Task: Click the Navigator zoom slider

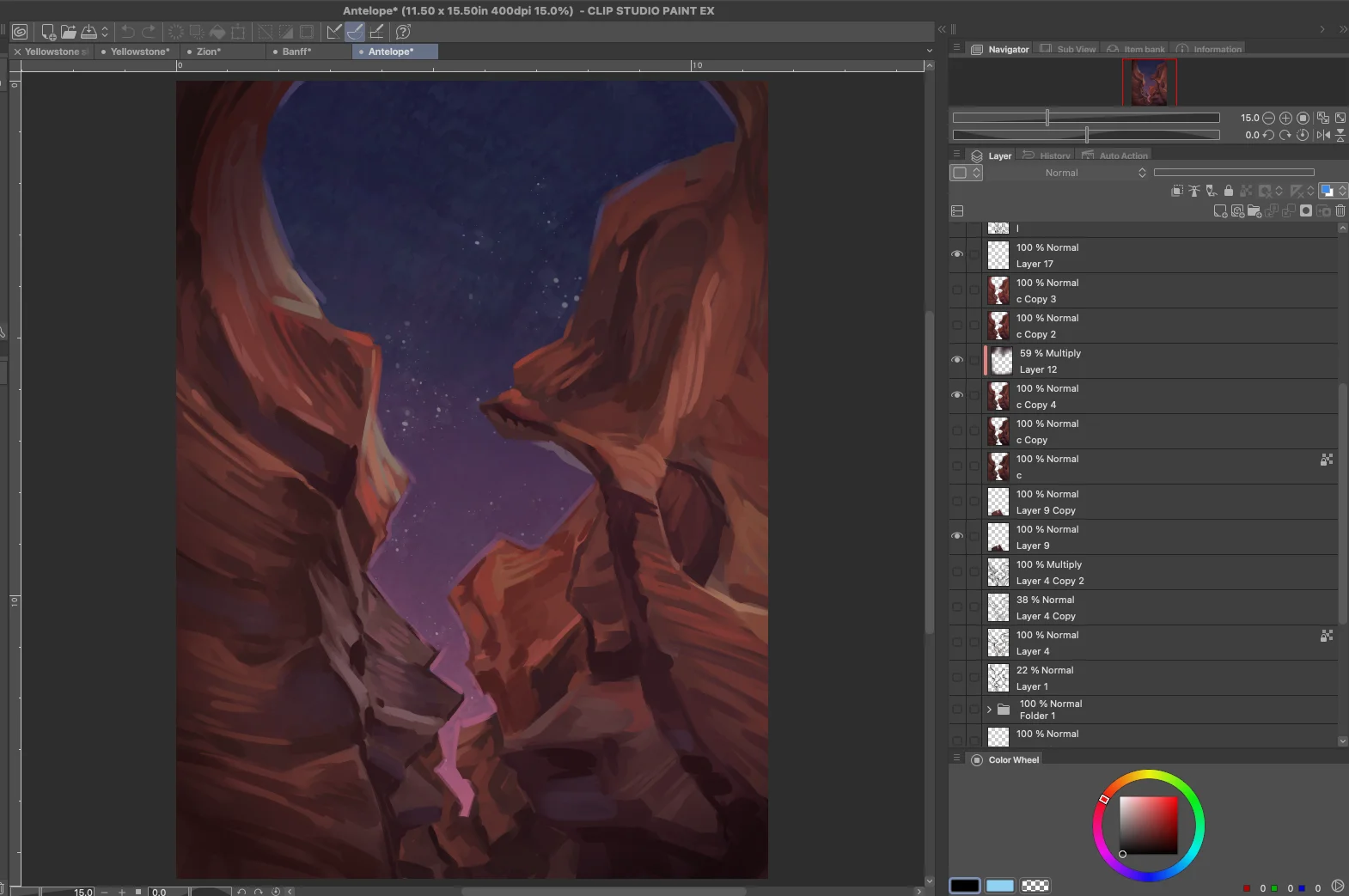Action: [x=1086, y=118]
